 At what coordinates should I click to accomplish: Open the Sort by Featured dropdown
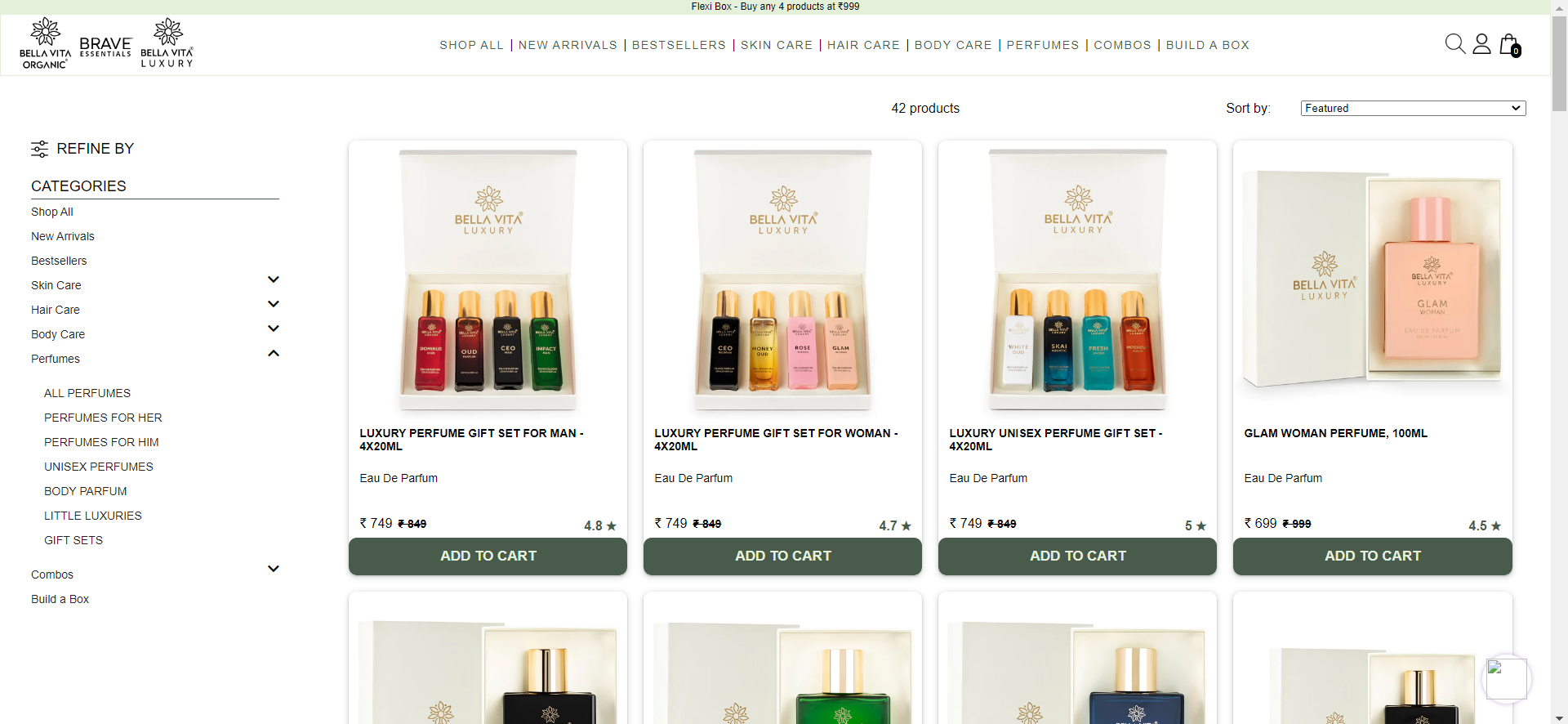[x=1413, y=108]
